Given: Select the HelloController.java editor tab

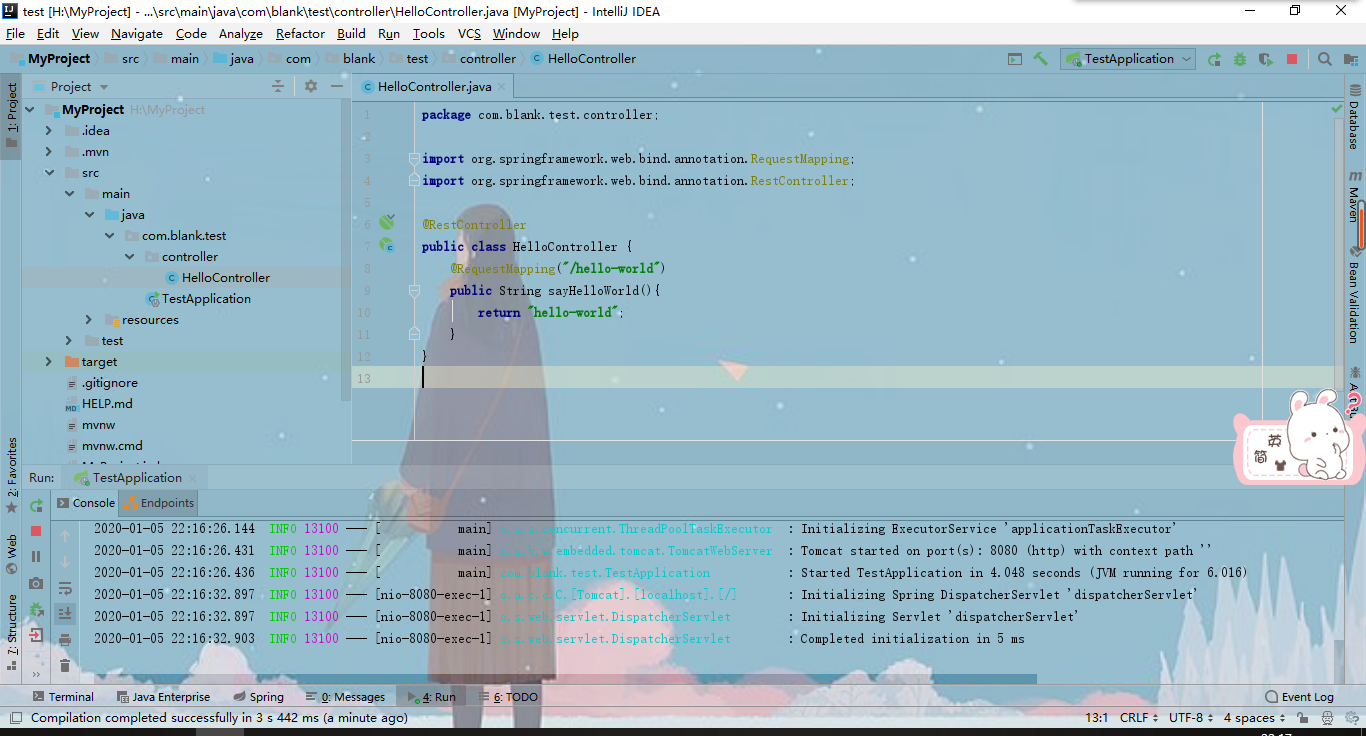Looking at the screenshot, I should [x=434, y=87].
